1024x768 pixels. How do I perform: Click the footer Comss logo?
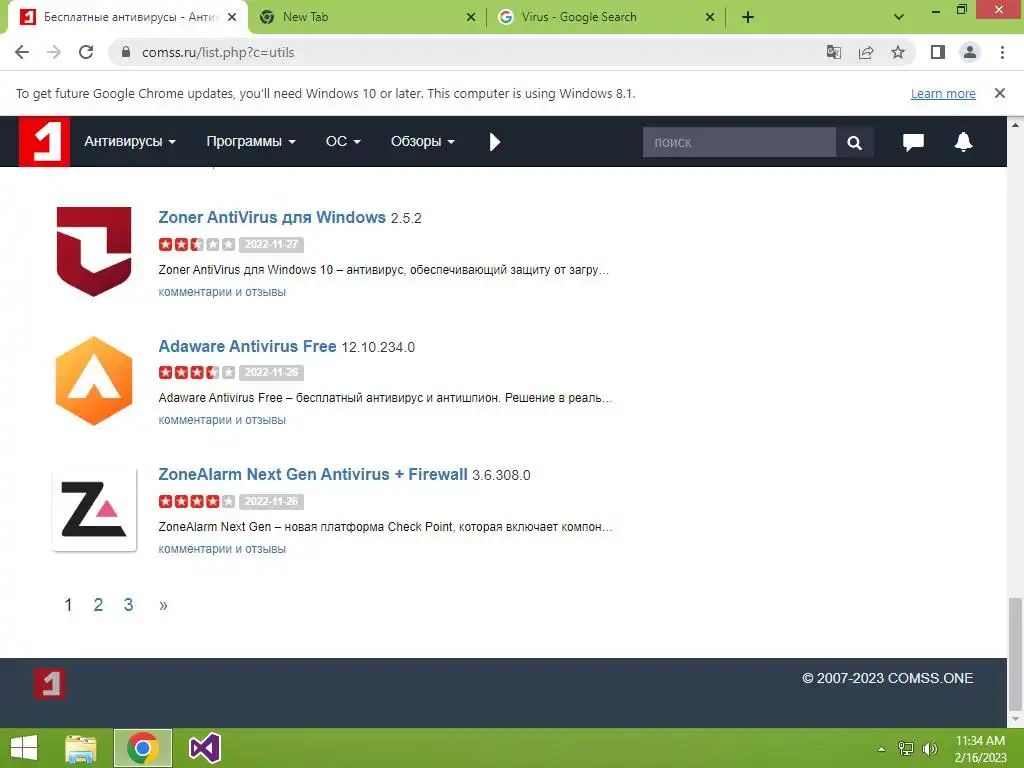pyautogui.click(x=50, y=684)
